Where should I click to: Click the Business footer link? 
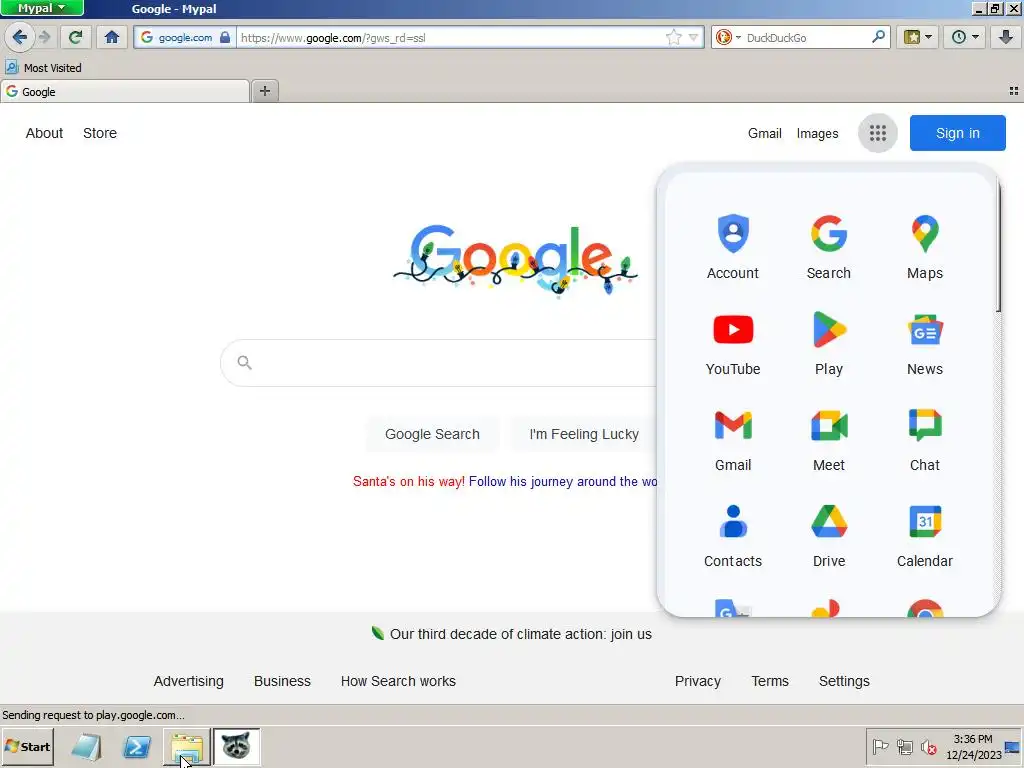pos(282,681)
